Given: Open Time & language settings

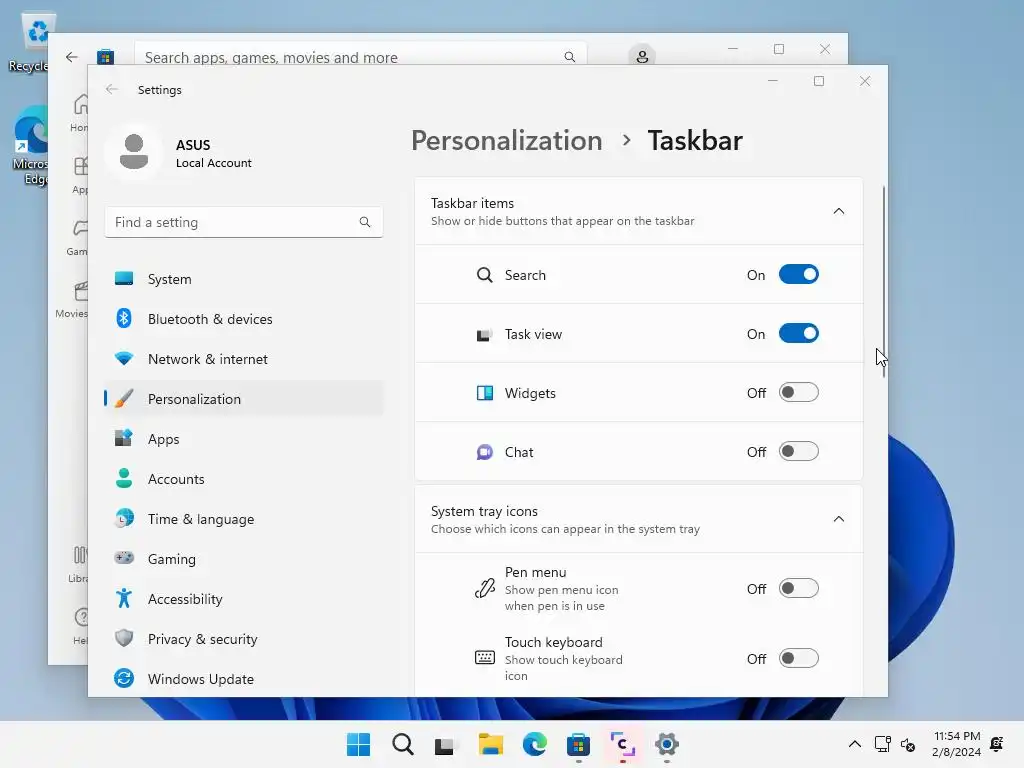Looking at the screenshot, I should click(x=244, y=519).
